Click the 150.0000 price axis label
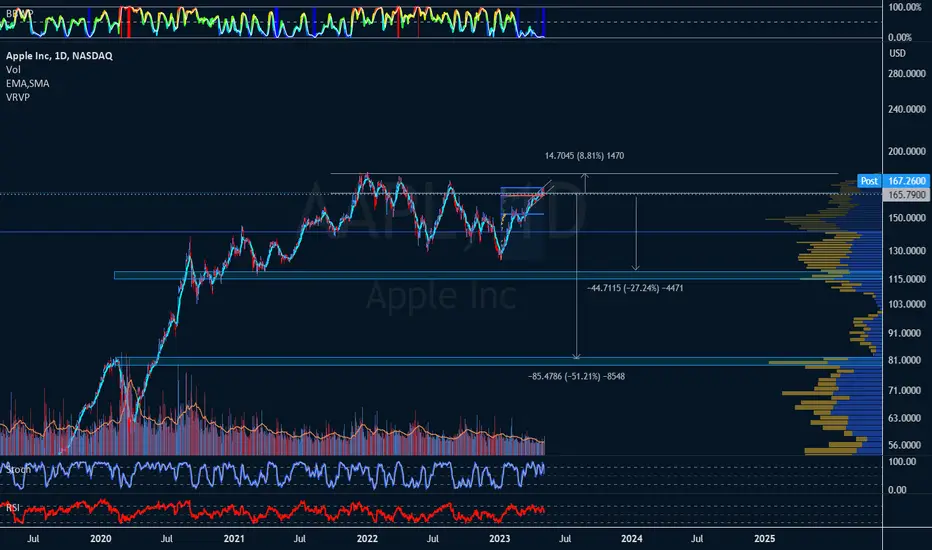Image resolution: width=932 pixels, height=550 pixels. pyautogui.click(x=907, y=218)
